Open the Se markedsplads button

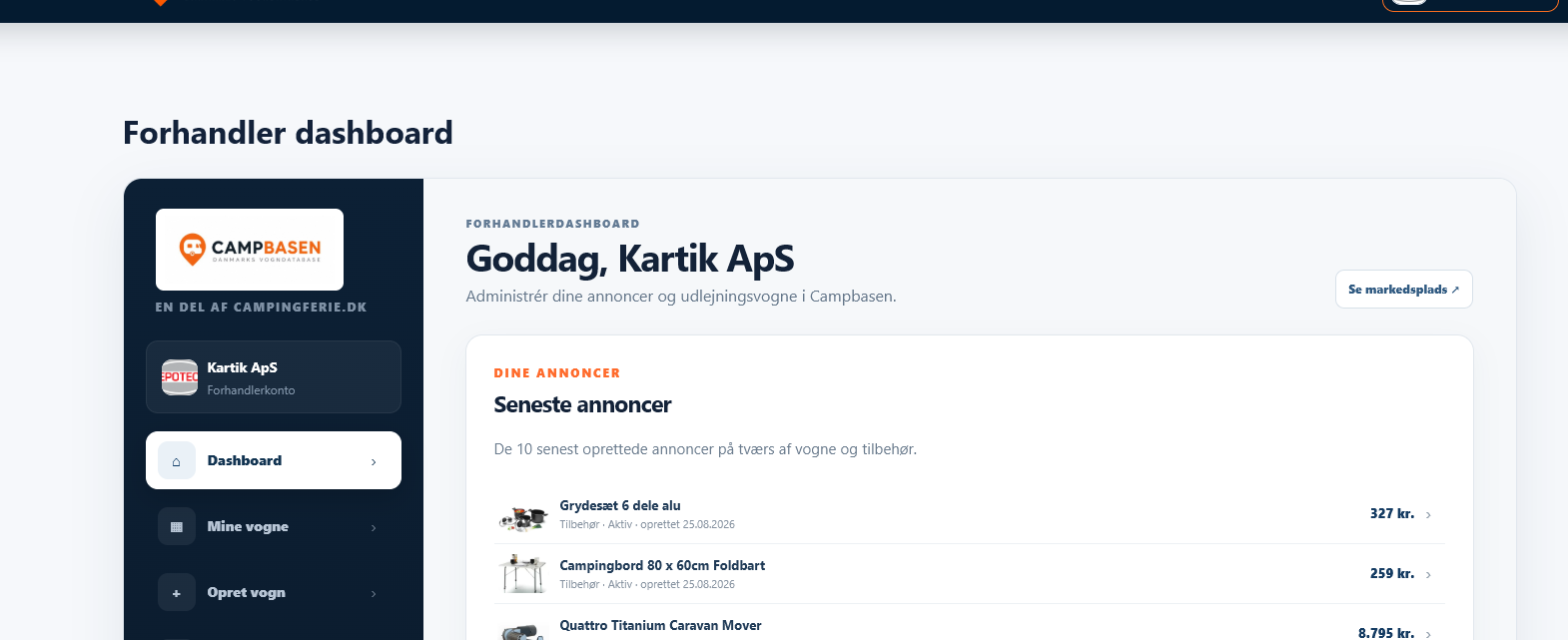pos(1404,290)
